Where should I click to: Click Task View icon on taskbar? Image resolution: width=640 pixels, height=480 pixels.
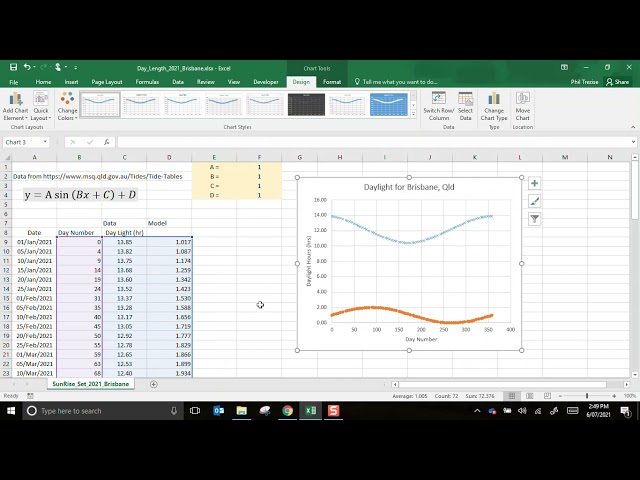[x=195, y=411]
